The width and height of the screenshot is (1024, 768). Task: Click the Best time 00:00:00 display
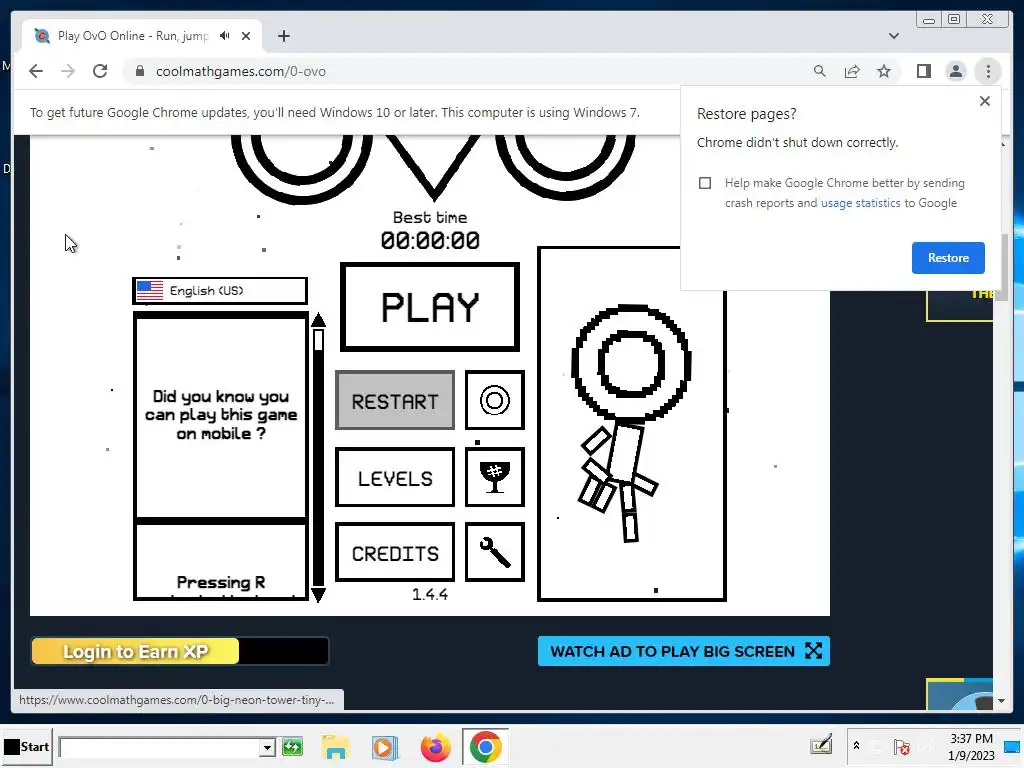430,231
